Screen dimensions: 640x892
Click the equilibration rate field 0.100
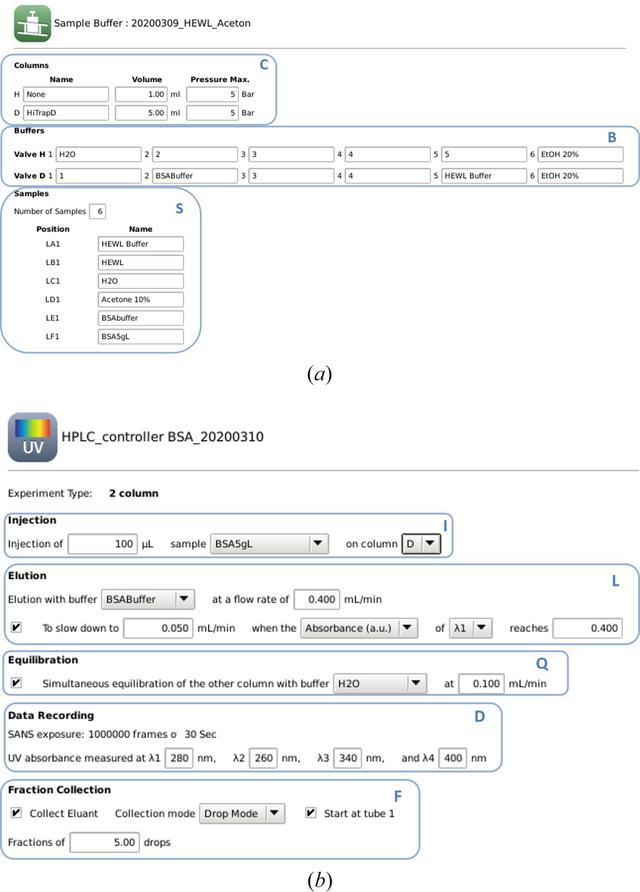point(481,683)
